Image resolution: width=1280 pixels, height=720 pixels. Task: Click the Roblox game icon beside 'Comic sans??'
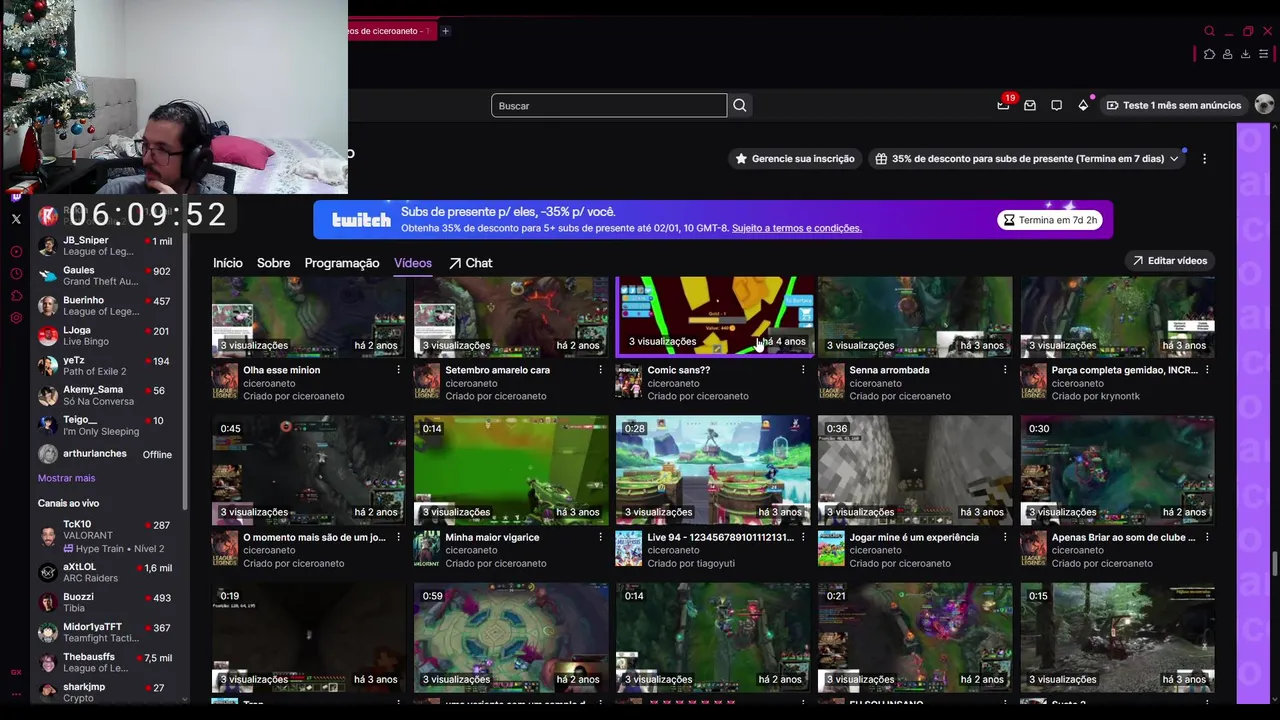click(x=628, y=381)
